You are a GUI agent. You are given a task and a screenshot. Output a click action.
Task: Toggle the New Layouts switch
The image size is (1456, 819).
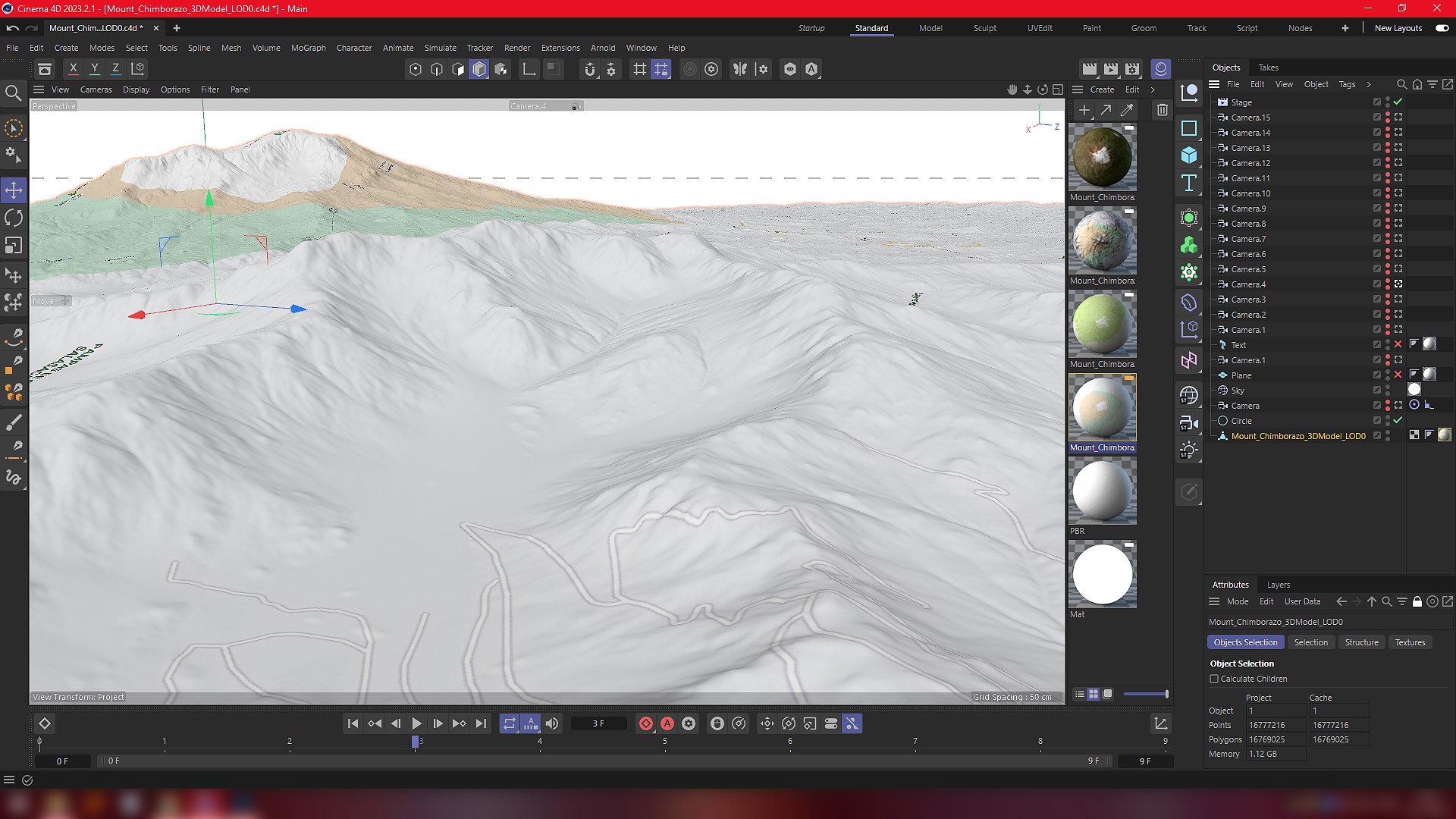1442,28
